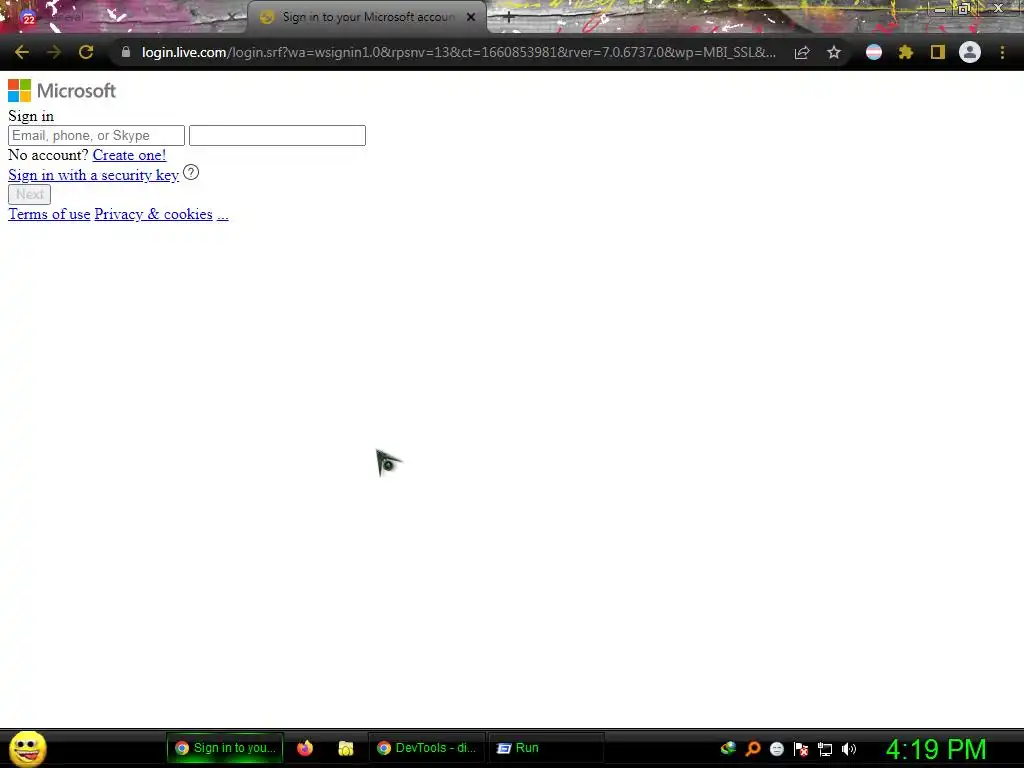
Task: View site security lock information
Action: tap(126, 52)
